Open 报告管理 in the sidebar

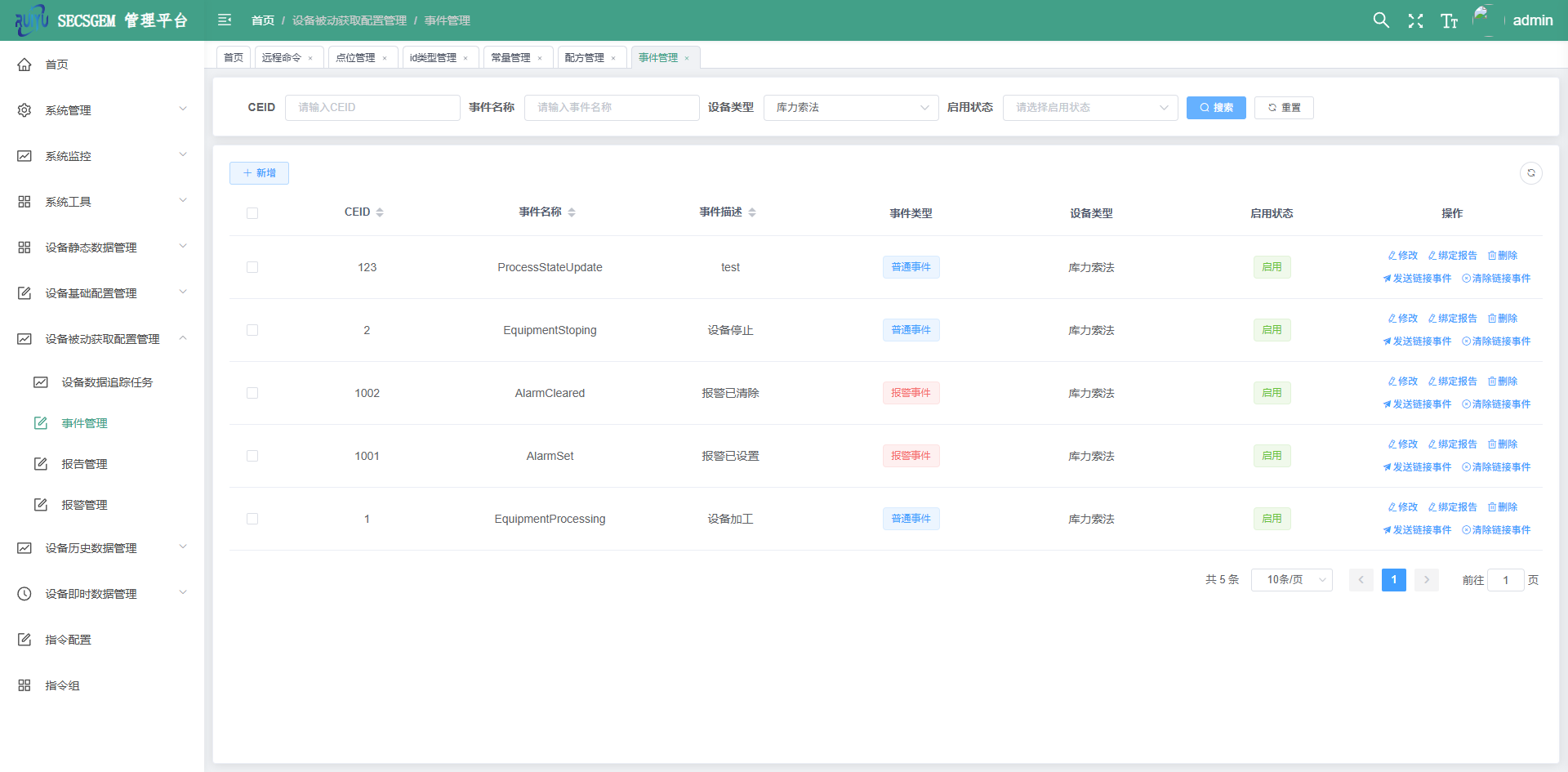coord(84,464)
